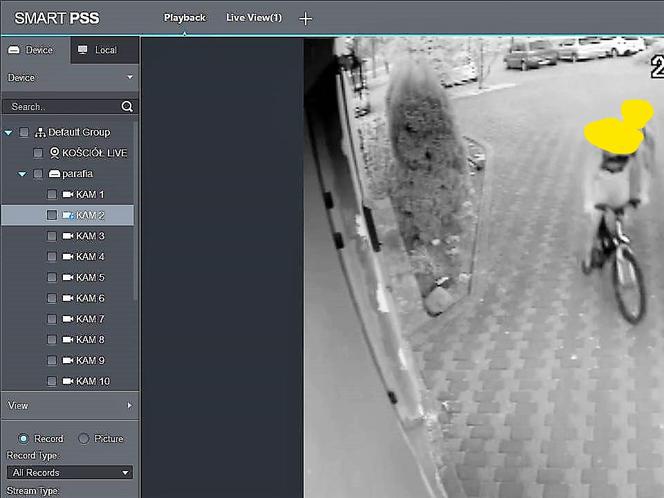This screenshot has height=498, width=664.
Task: Open the Playback tab
Action: (185, 18)
